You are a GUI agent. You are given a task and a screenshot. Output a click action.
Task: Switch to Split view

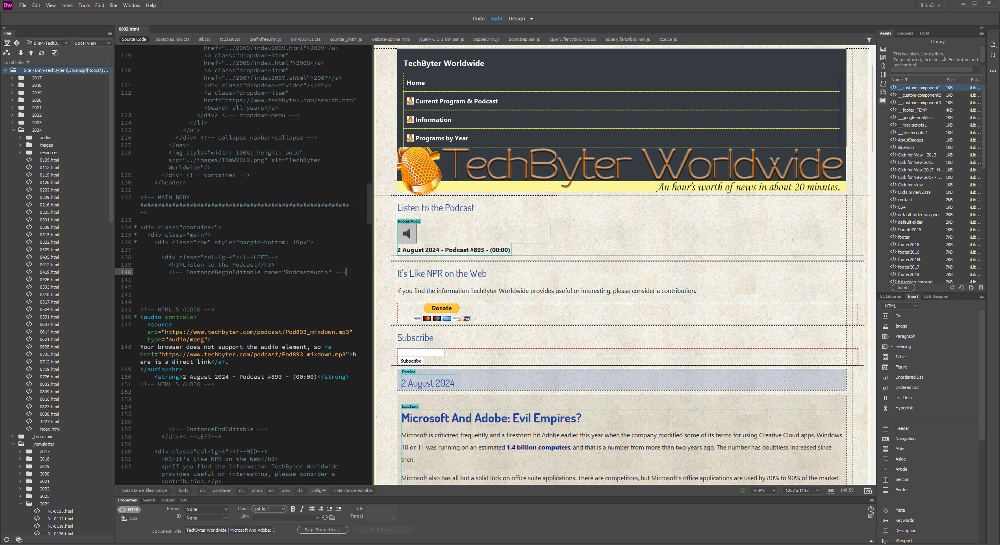click(x=496, y=18)
